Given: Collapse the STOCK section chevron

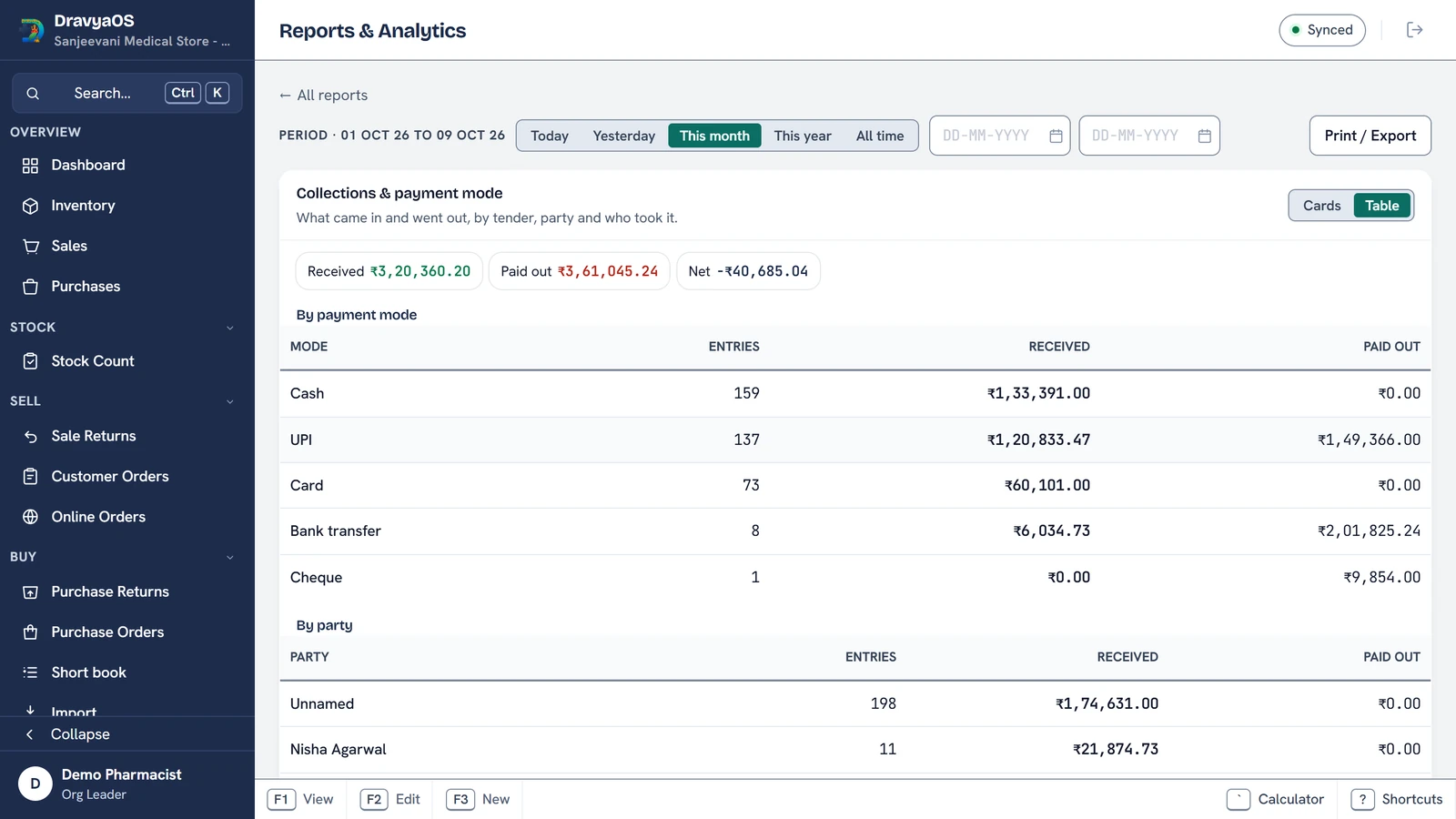Looking at the screenshot, I should pyautogui.click(x=229, y=328).
